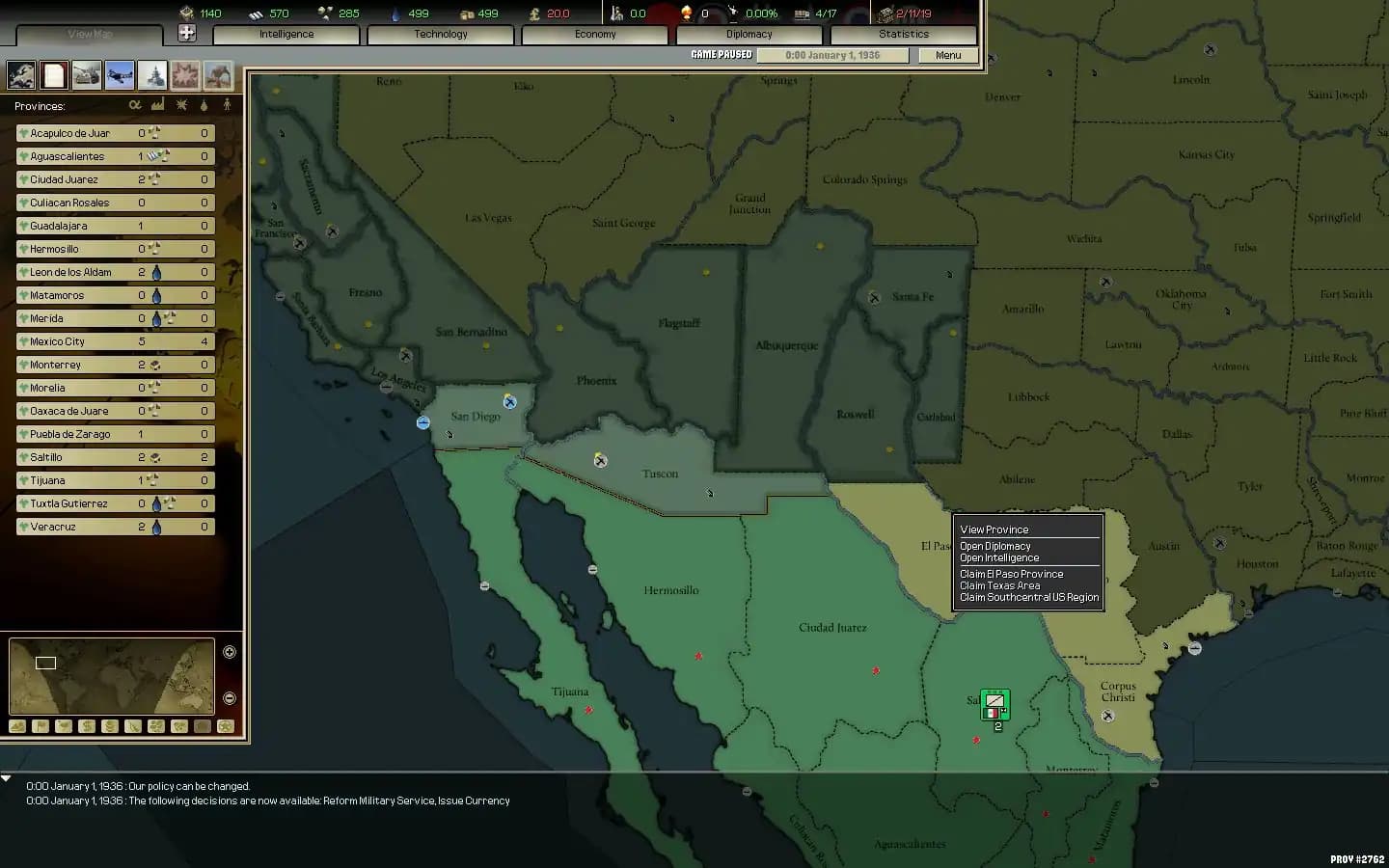Toggle the oil droplet province sort

click(203, 105)
